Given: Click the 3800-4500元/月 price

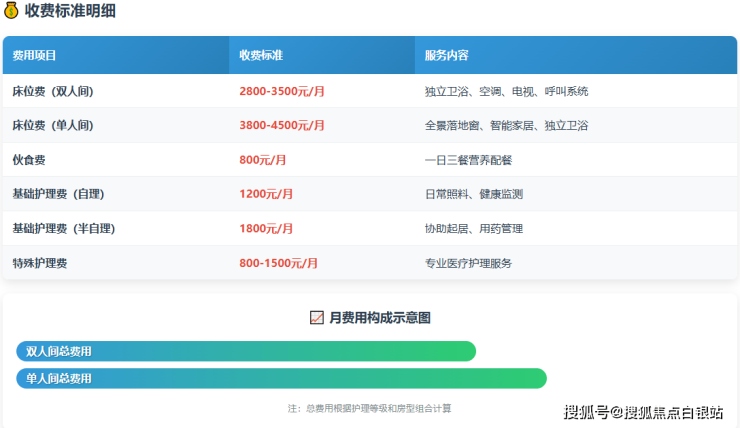Looking at the screenshot, I should click(282, 126).
